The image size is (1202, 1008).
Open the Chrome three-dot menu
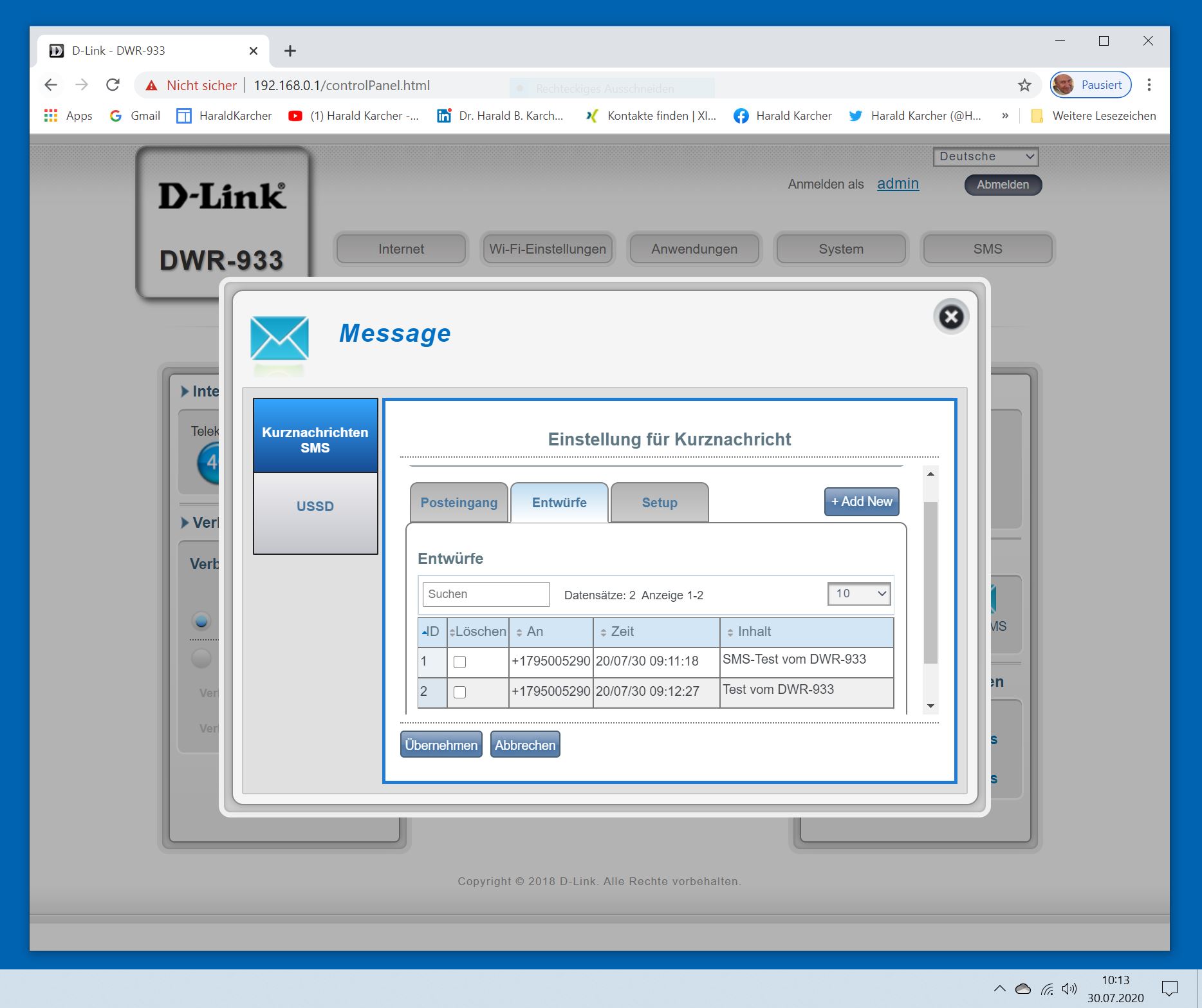pyautogui.click(x=1149, y=85)
